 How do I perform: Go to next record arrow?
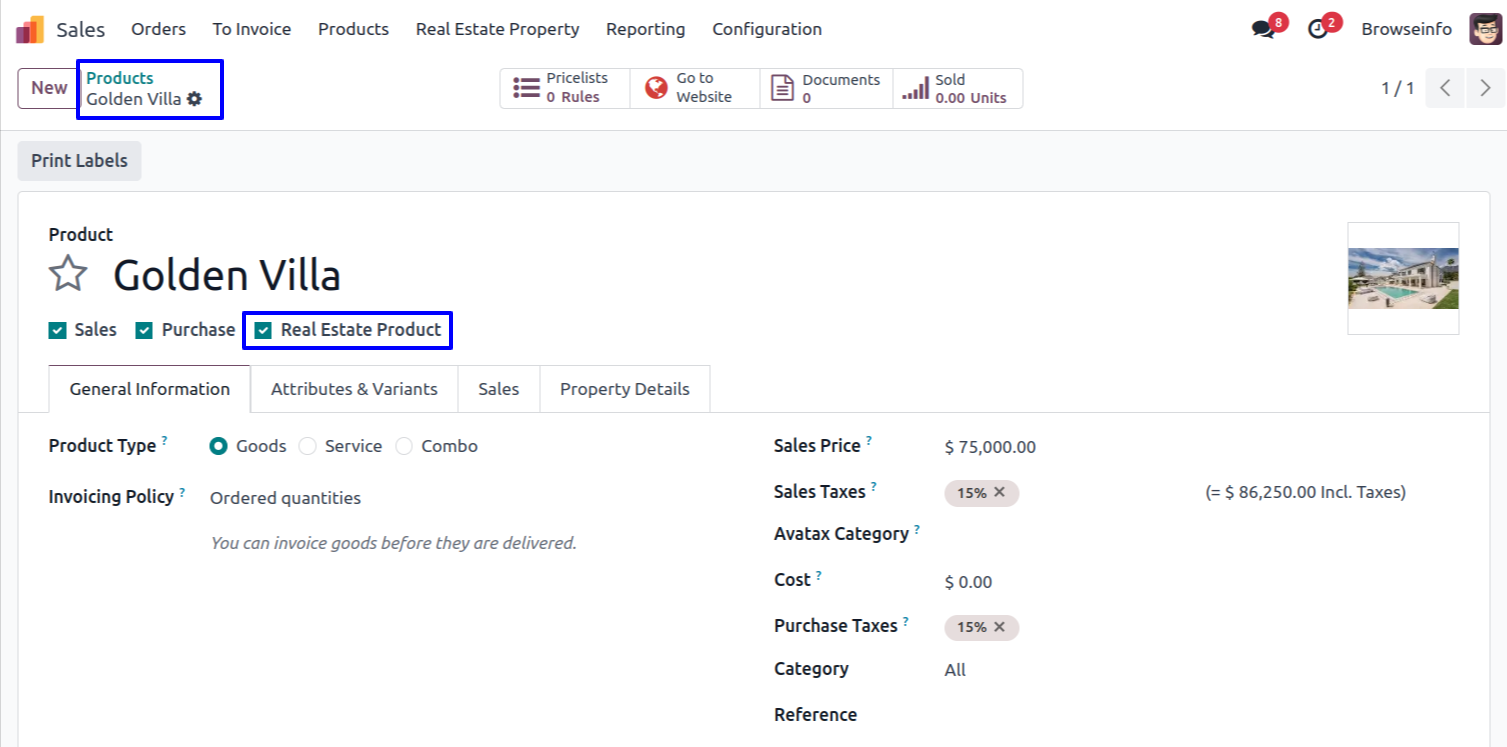coord(1485,88)
